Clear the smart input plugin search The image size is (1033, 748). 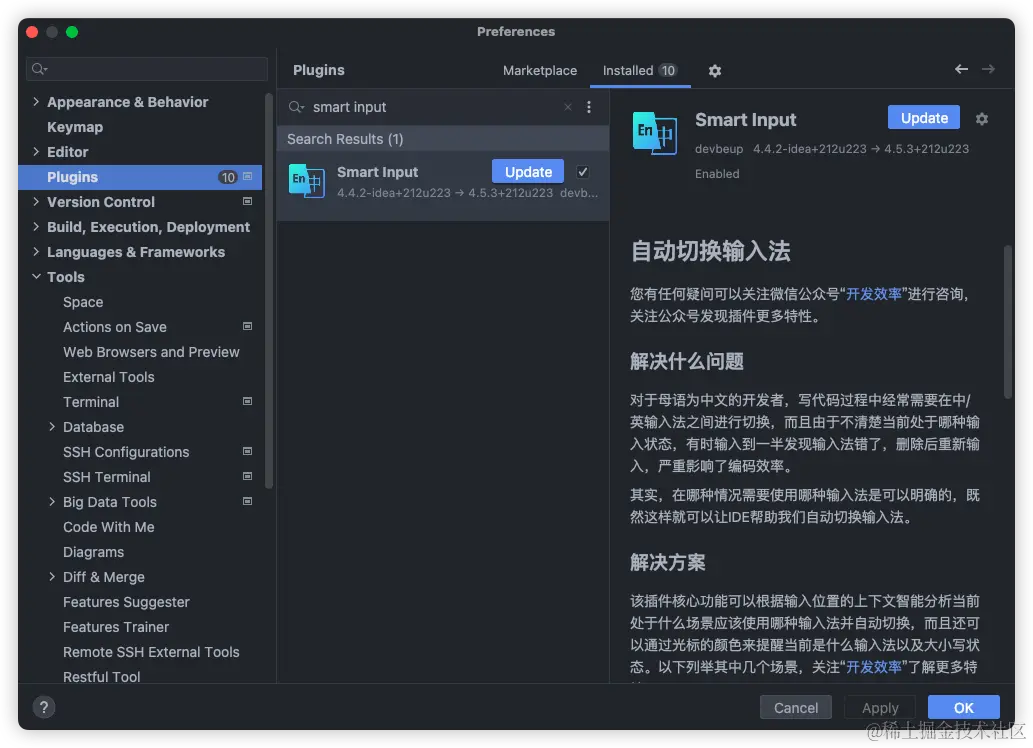(x=568, y=107)
